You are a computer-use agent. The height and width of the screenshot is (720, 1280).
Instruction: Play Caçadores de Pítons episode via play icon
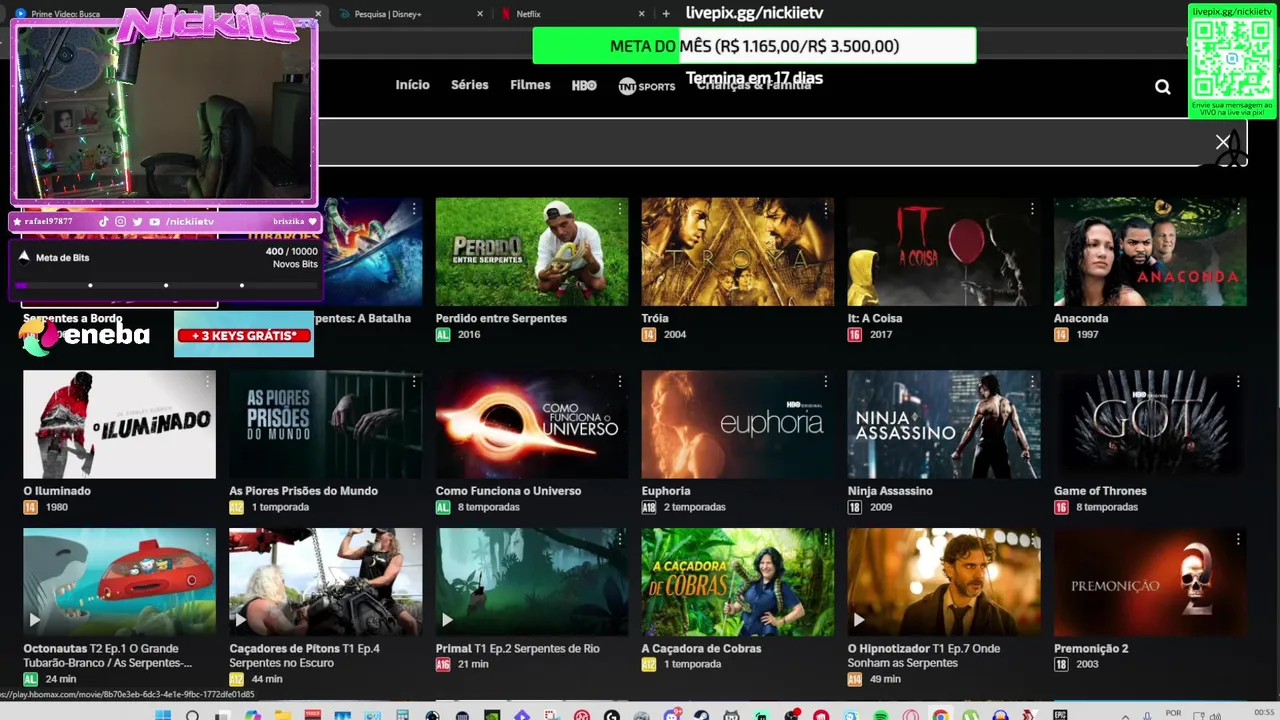(241, 620)
